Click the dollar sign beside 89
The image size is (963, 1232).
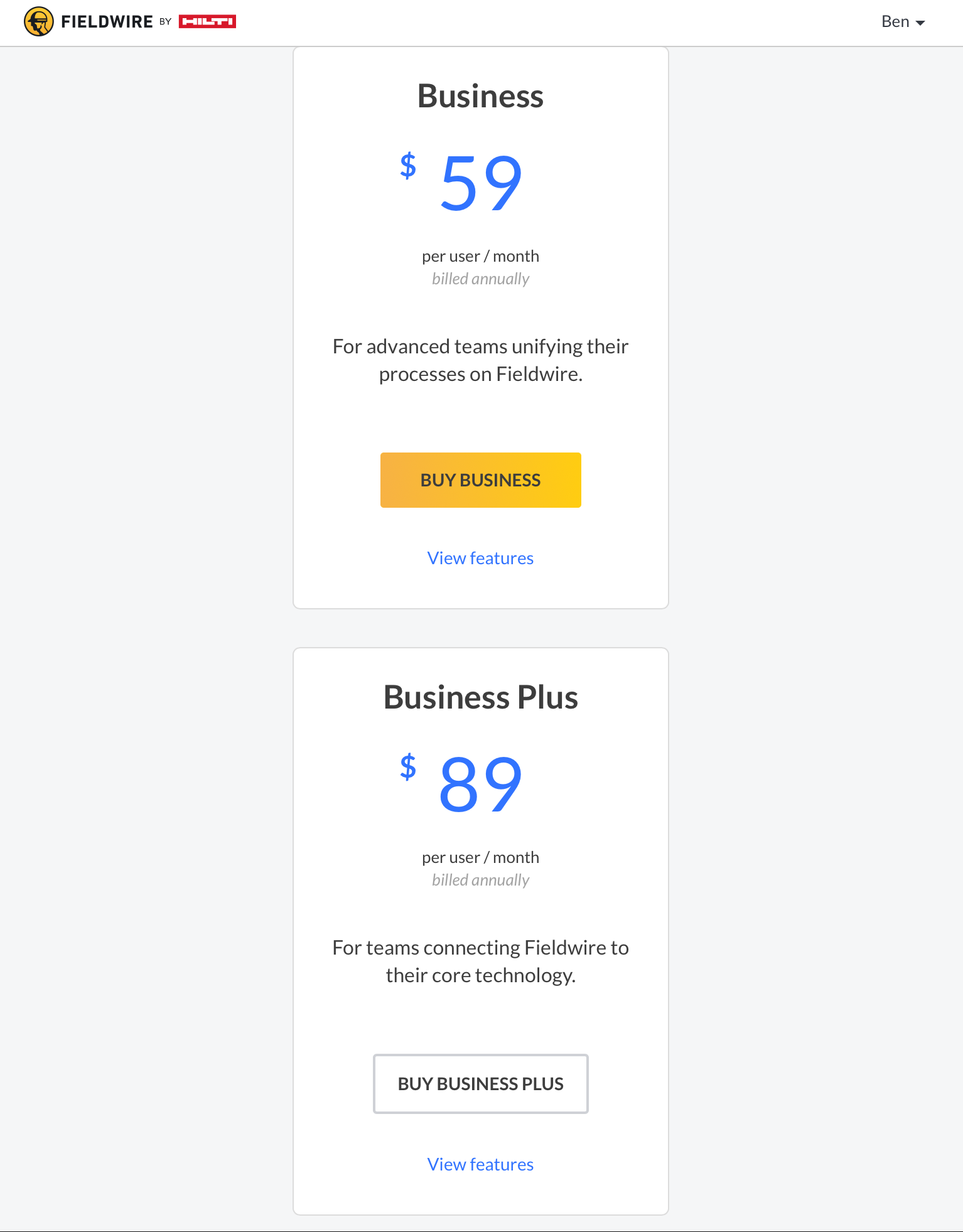[408, 767]
